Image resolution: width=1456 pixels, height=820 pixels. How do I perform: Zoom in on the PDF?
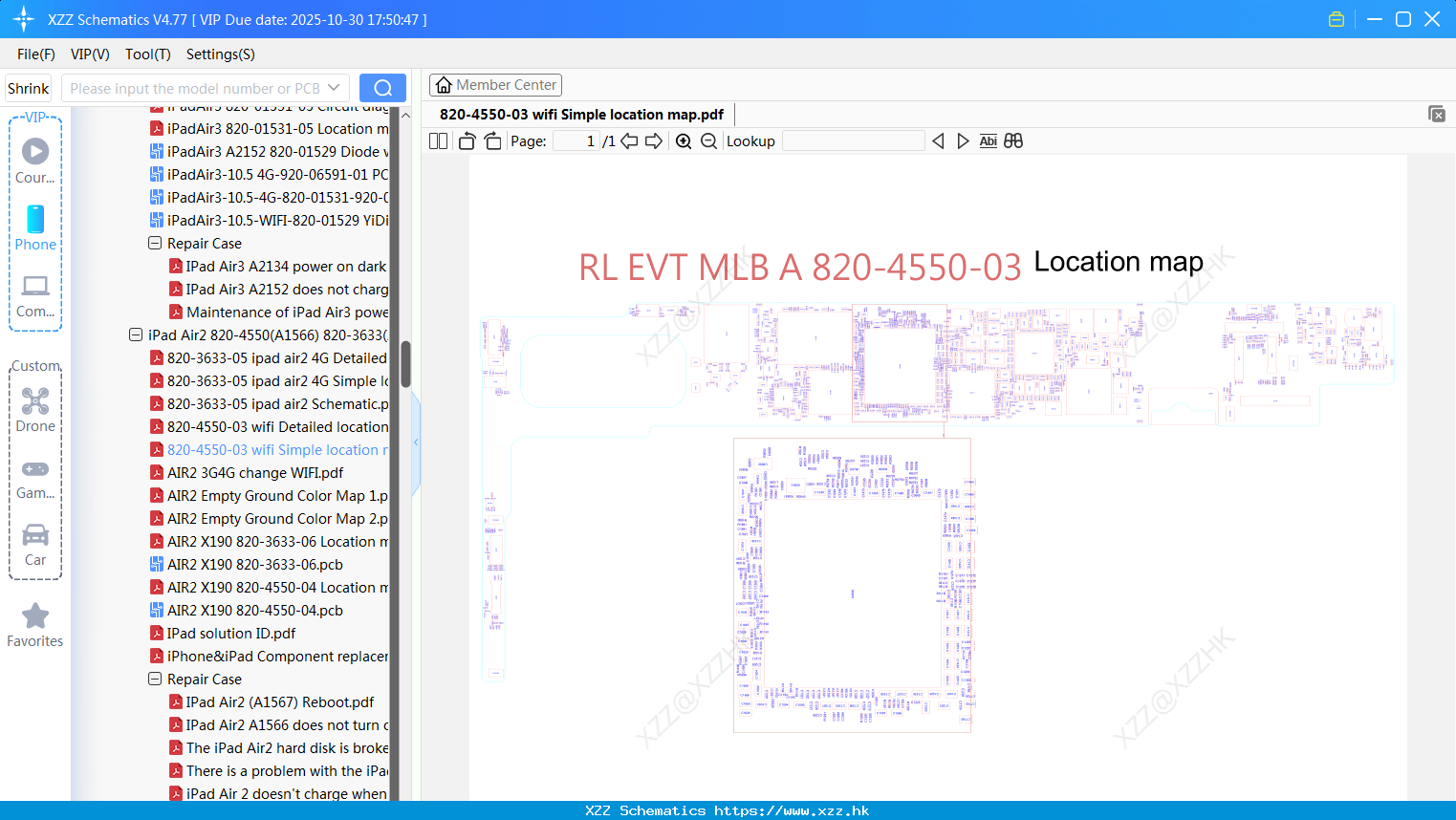pyautogui.click(x=684, y=140)
